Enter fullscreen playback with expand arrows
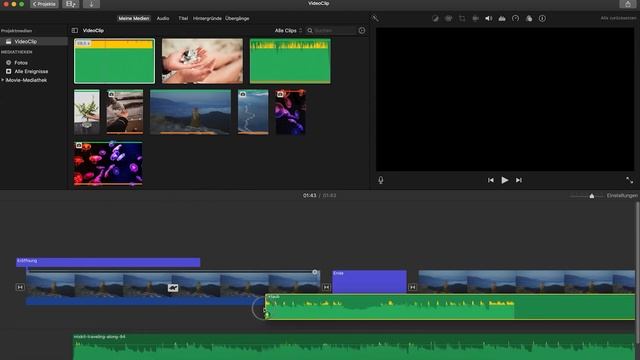 [x=629, y=180]
